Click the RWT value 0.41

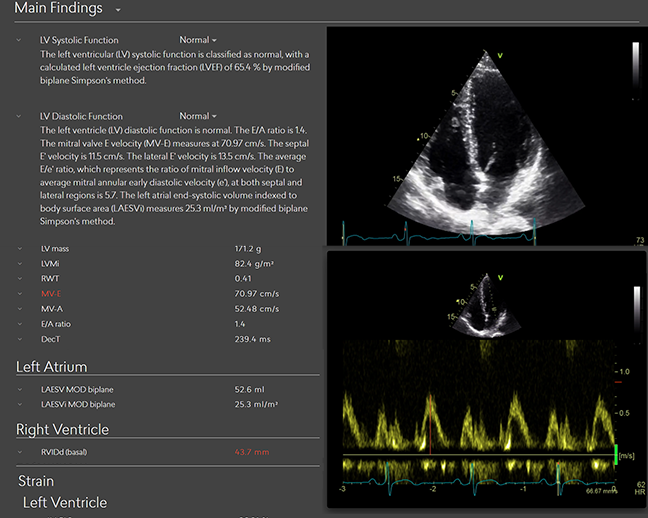tap(243, 279)
